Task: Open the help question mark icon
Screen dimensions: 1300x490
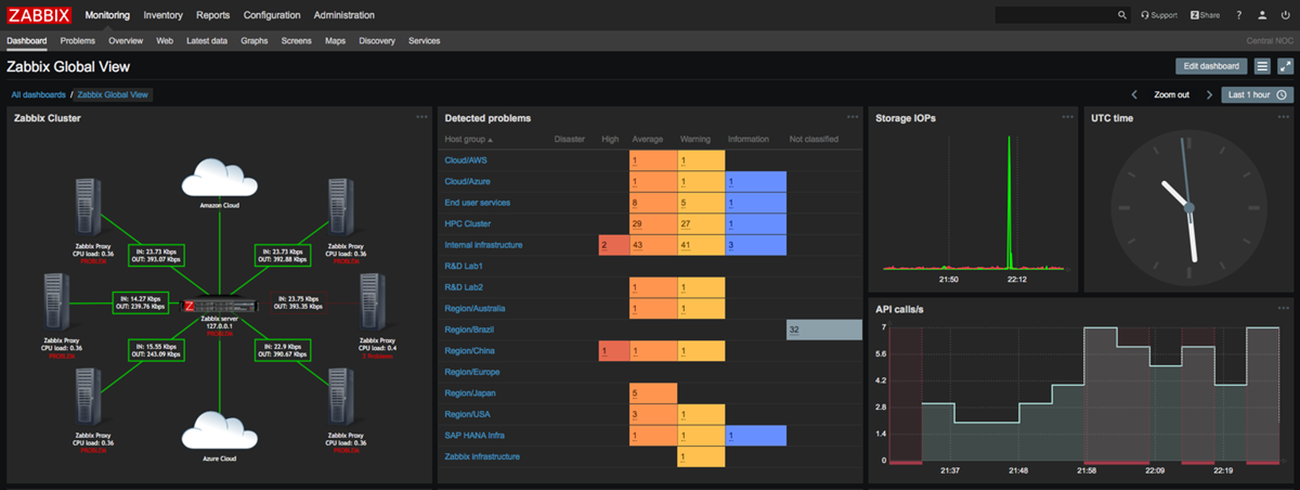Action: point(1239,15)
